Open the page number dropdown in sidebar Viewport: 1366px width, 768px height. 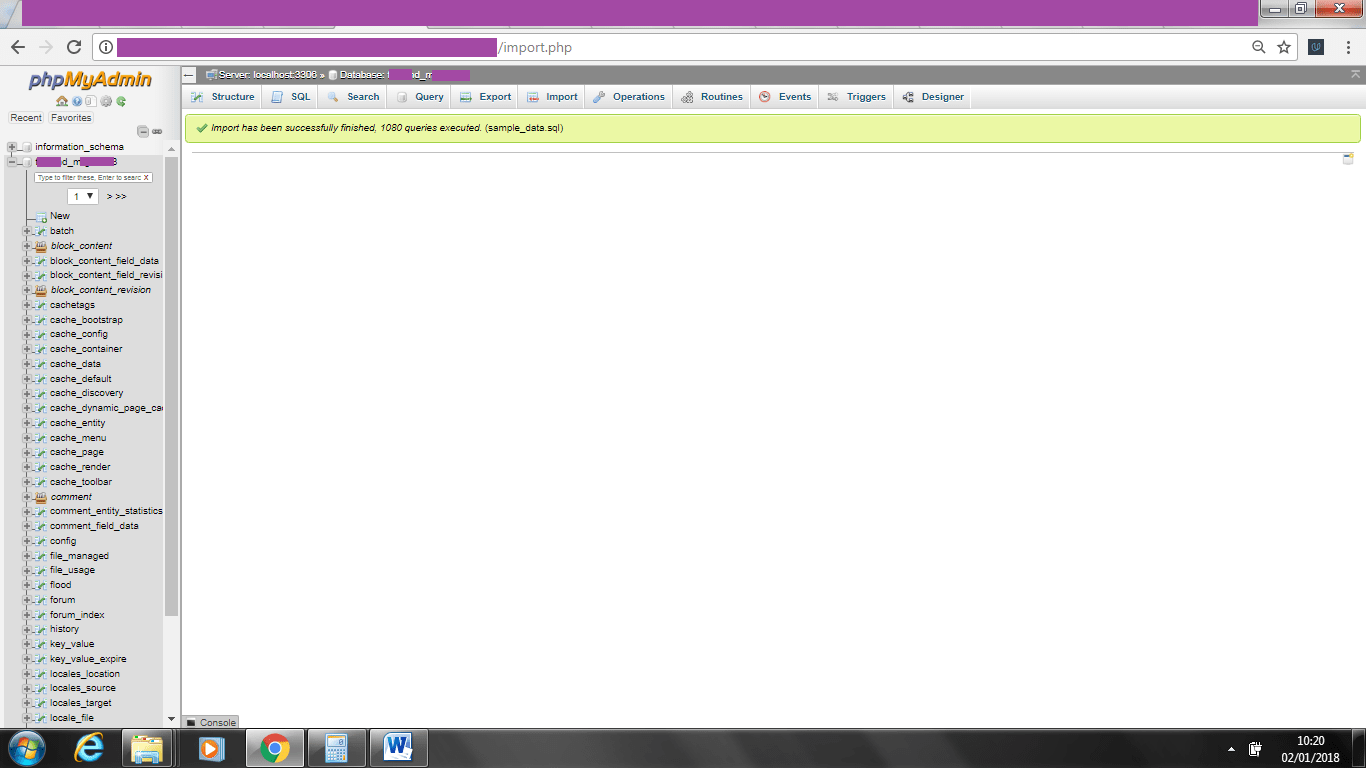[x=82, y=196]
